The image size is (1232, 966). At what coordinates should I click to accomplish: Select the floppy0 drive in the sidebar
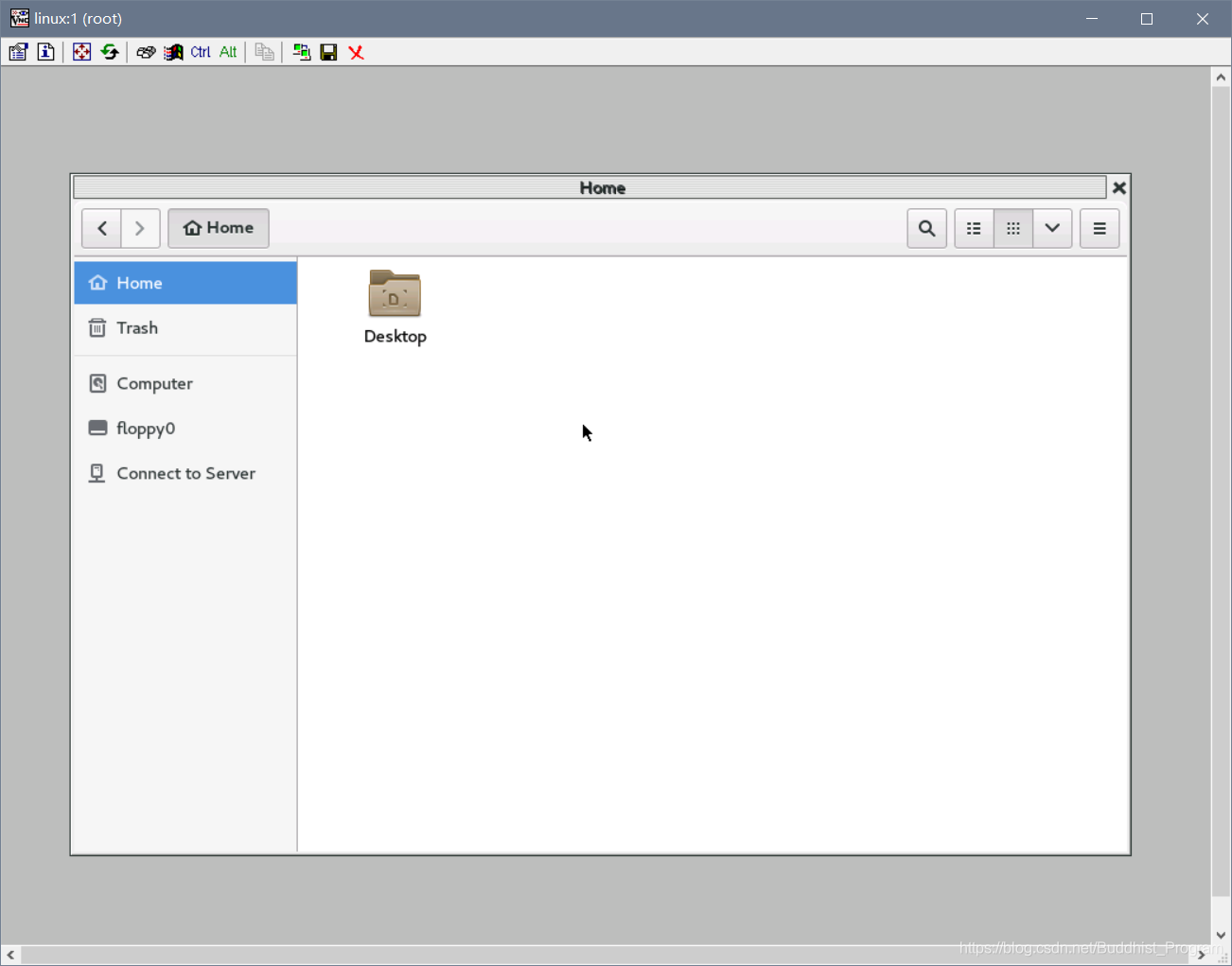tap(185, 429)
